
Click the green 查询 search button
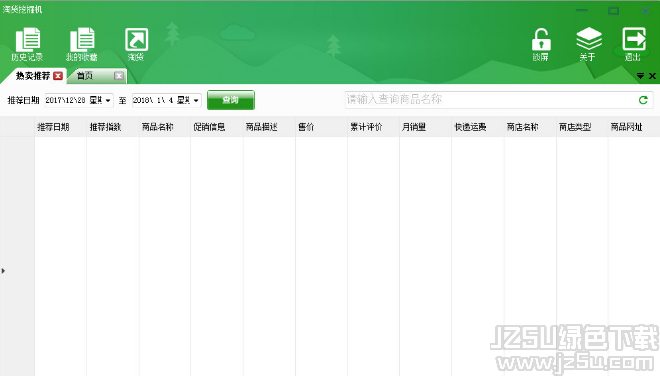(x=231, y=100)
